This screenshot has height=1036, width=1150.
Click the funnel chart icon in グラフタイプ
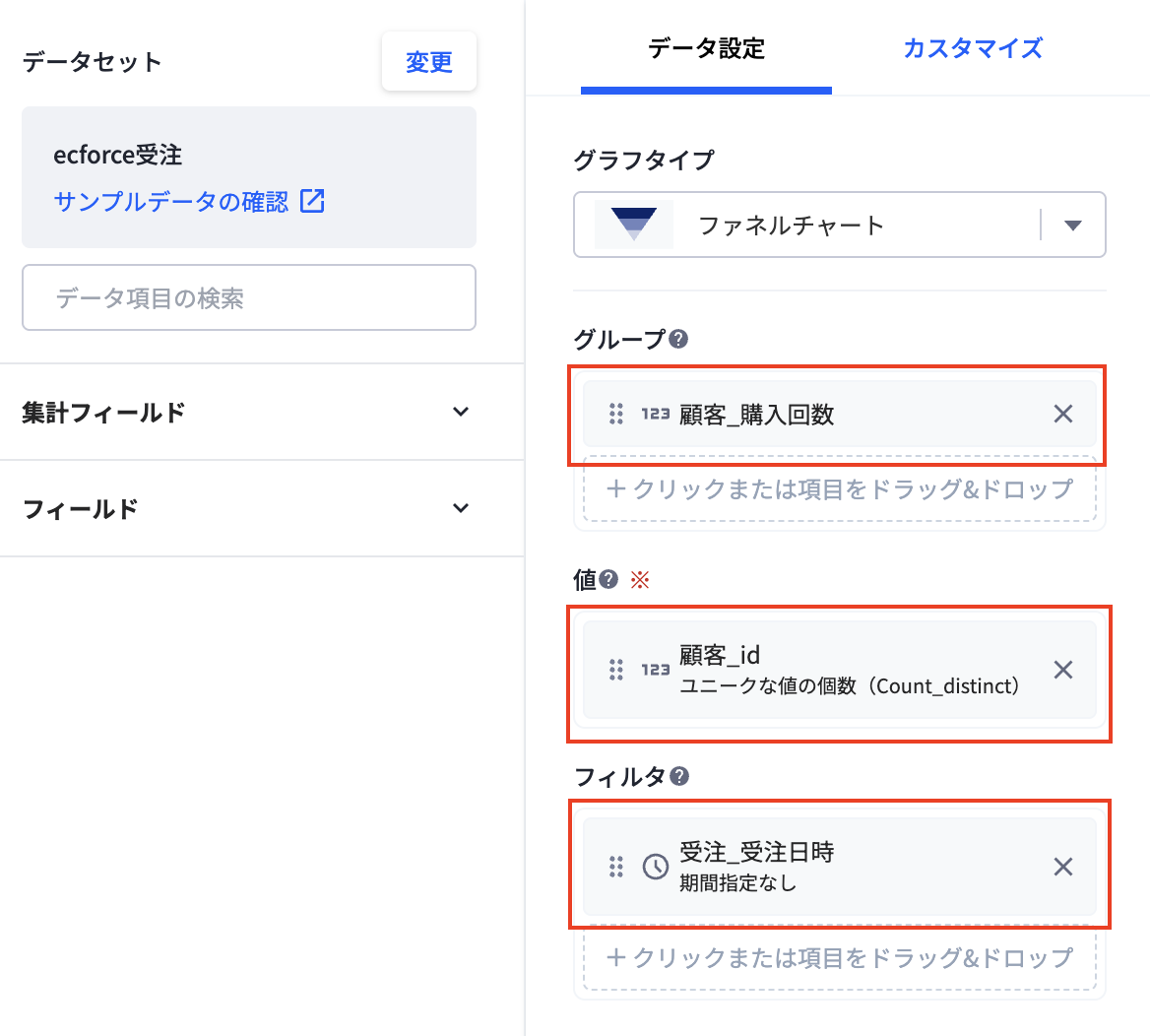(x=634, y=225)
